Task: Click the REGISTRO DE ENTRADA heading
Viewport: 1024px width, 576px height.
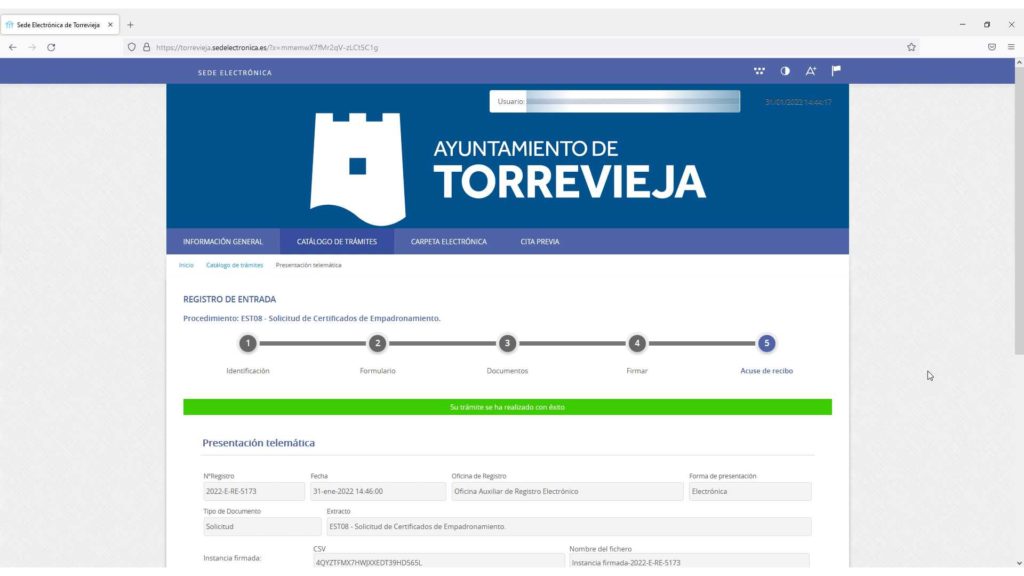Action: [x=229, y=299]
